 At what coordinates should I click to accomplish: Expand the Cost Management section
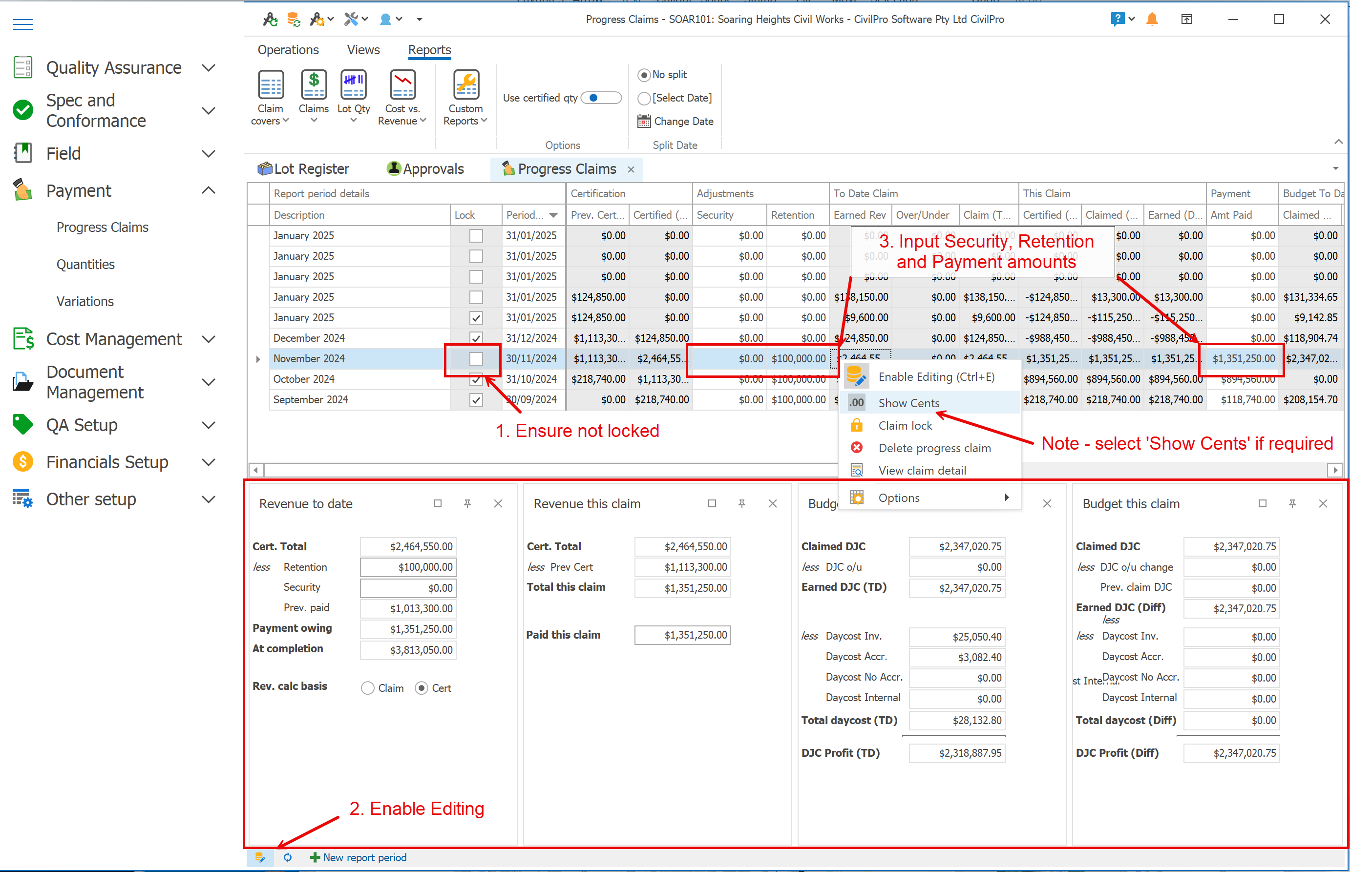point(209,339)
